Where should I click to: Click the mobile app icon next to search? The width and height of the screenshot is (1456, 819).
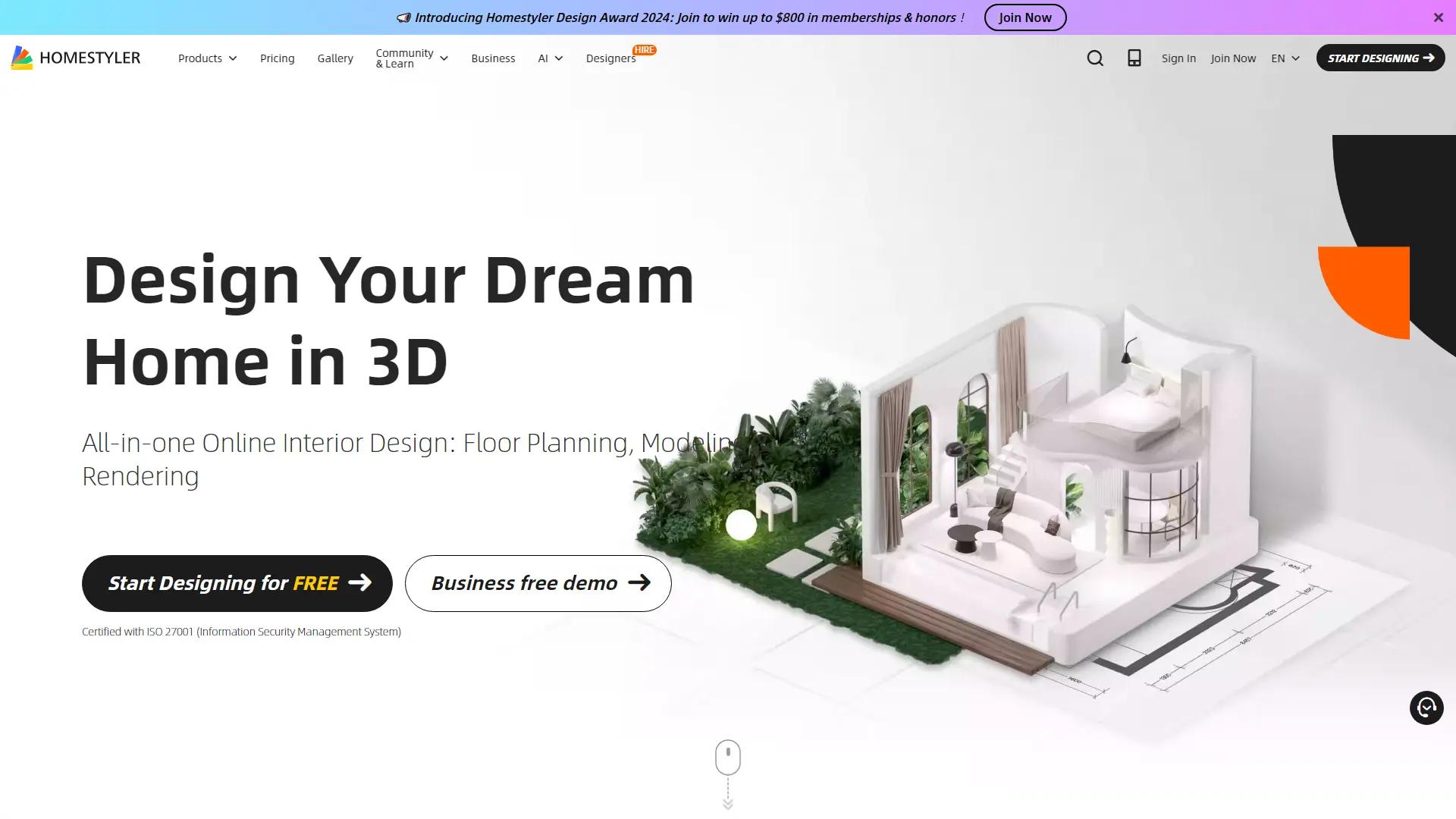tap(1134, 58)
